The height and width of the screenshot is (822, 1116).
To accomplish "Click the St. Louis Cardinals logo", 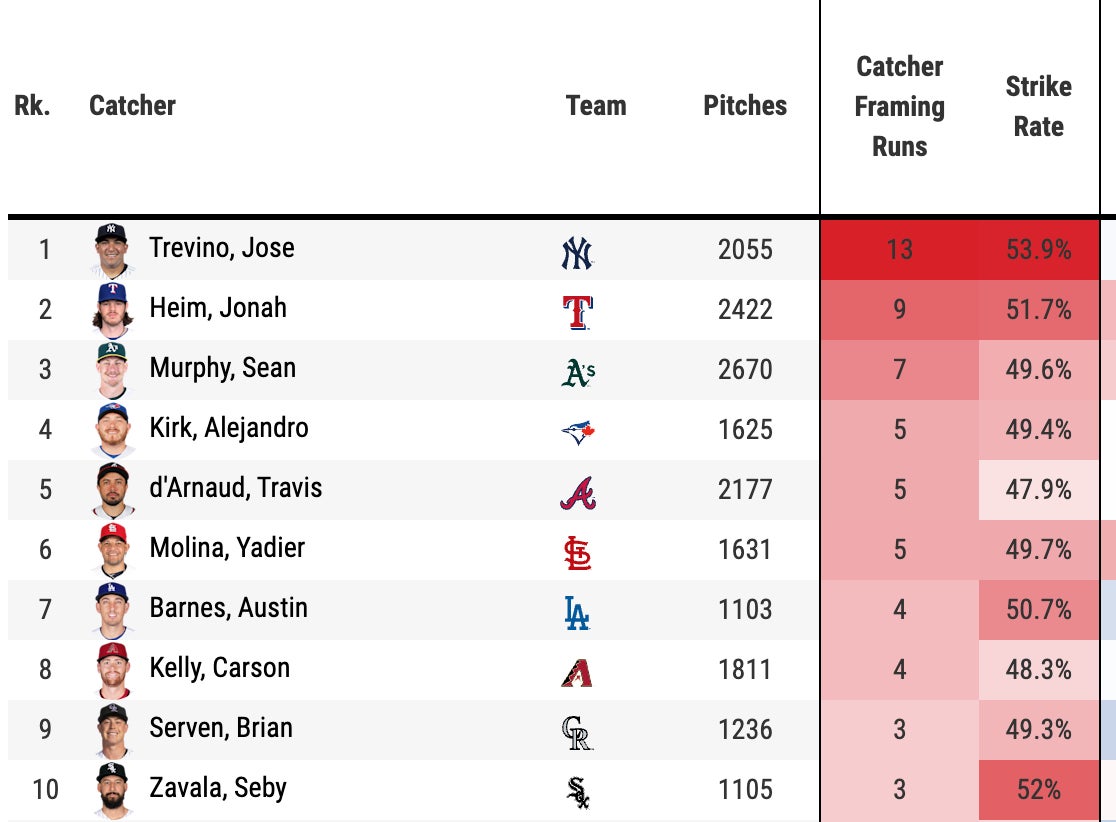I will tap(577, 551).
